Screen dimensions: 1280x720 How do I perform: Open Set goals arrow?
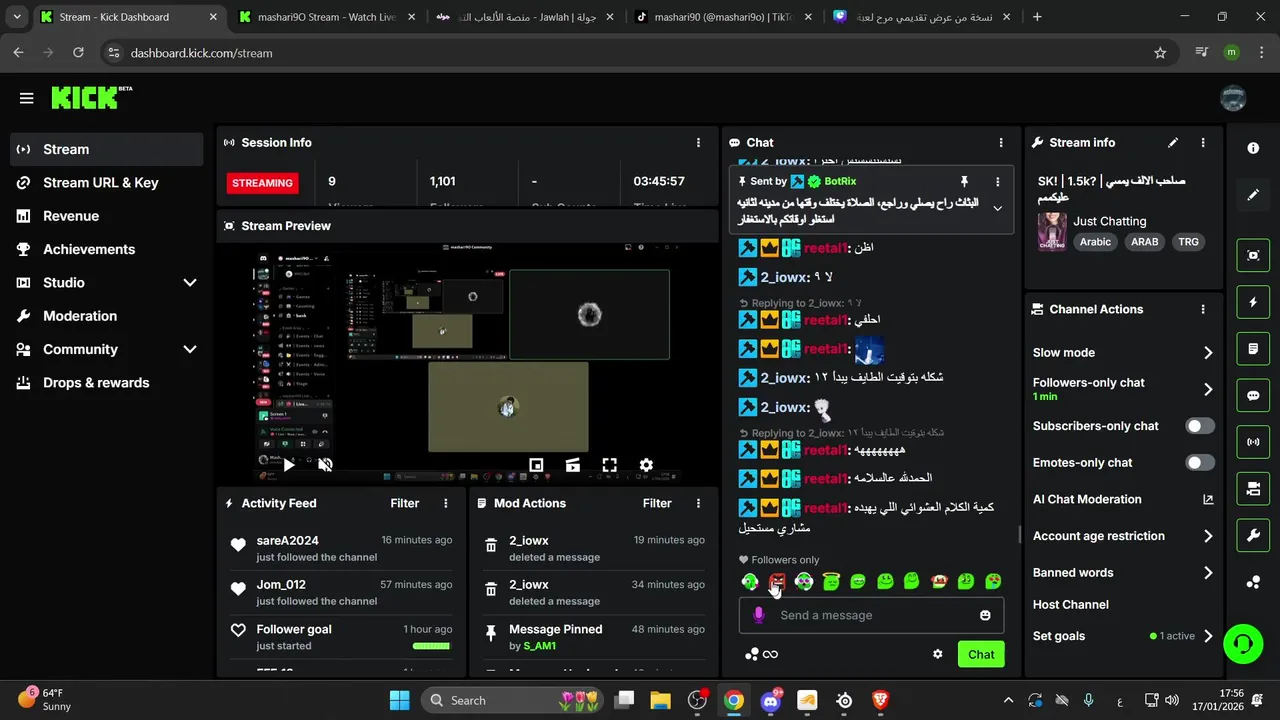pyautogui.click(x=1208, y=636)
